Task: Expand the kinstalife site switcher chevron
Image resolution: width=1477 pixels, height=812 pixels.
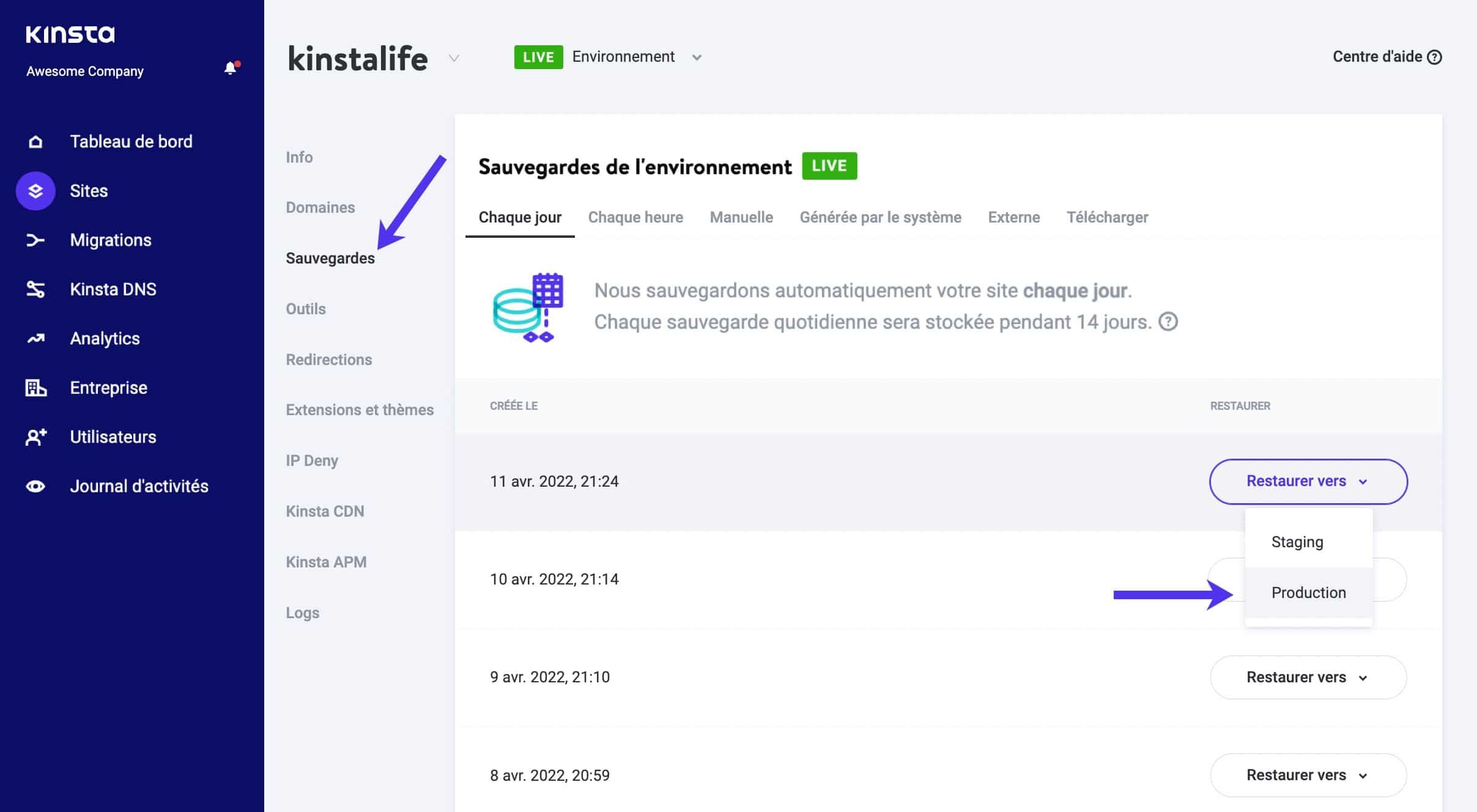Action: [454, 58]
